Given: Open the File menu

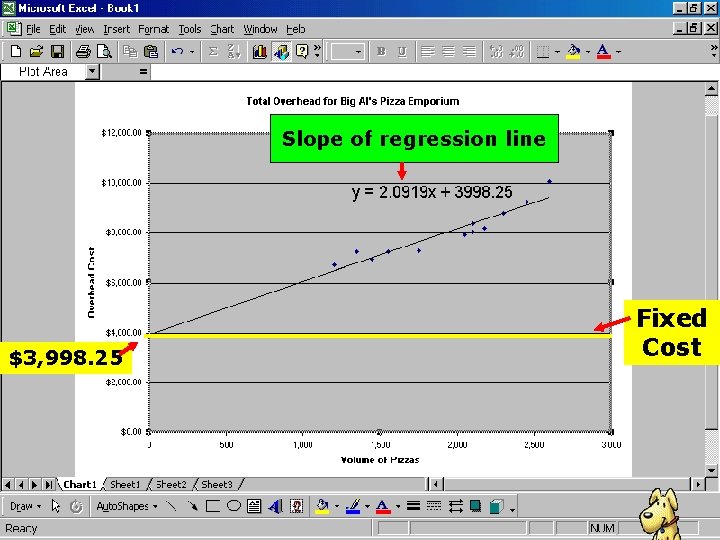Looking at the screenshot, I should pyautogui.click(x=33, y=29).
